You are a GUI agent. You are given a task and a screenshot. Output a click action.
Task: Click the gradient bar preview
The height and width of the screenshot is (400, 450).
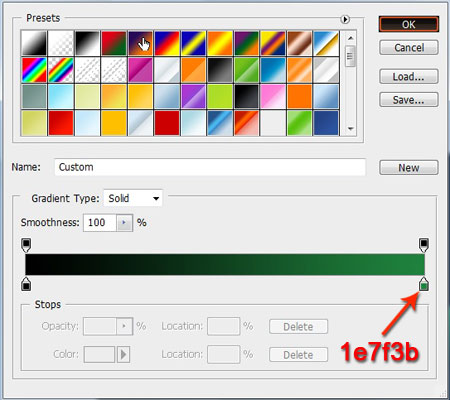tap(225, 264)
